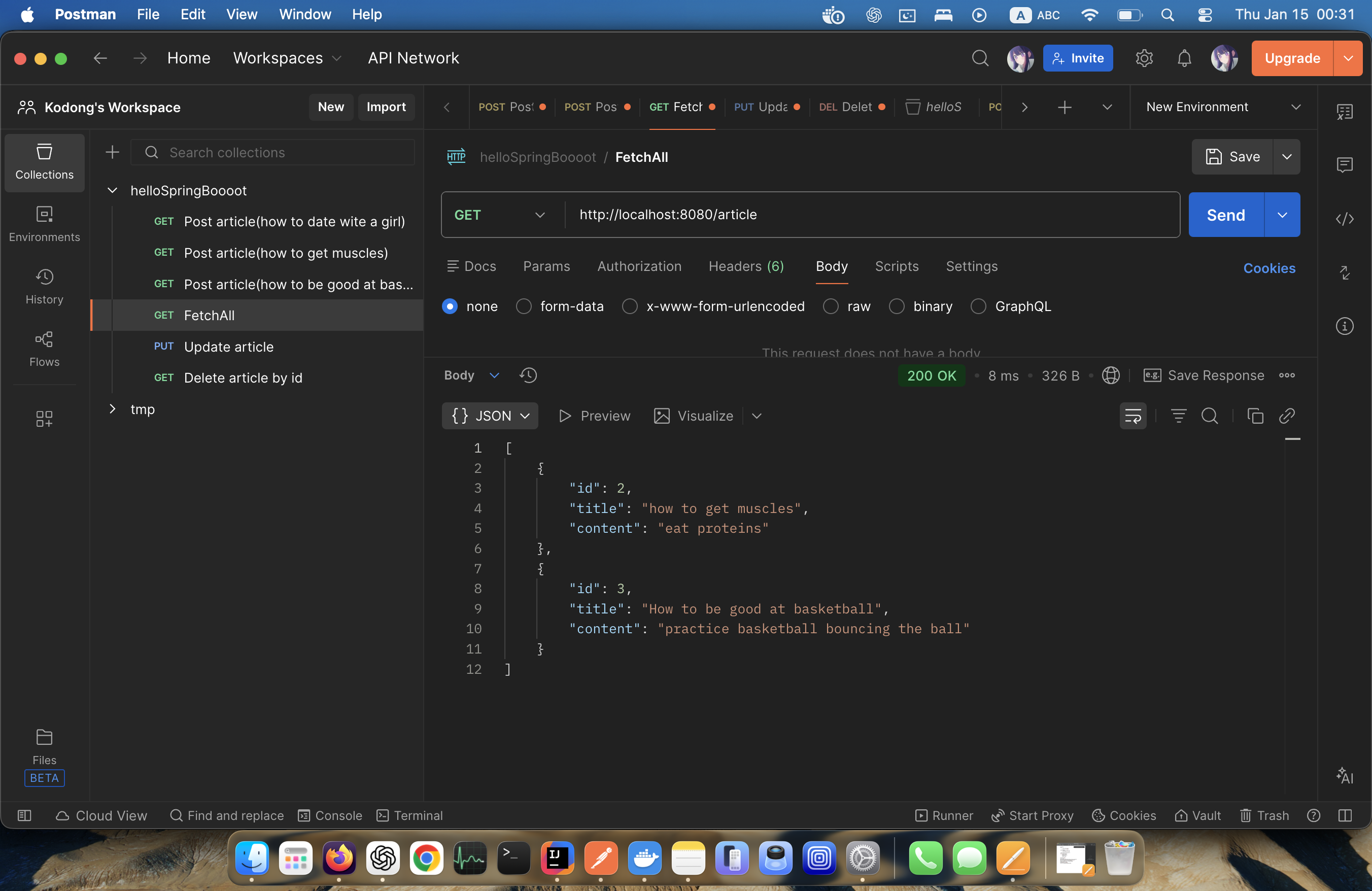
Task: Search within the response body icon
Action: tap(1210, 416)
